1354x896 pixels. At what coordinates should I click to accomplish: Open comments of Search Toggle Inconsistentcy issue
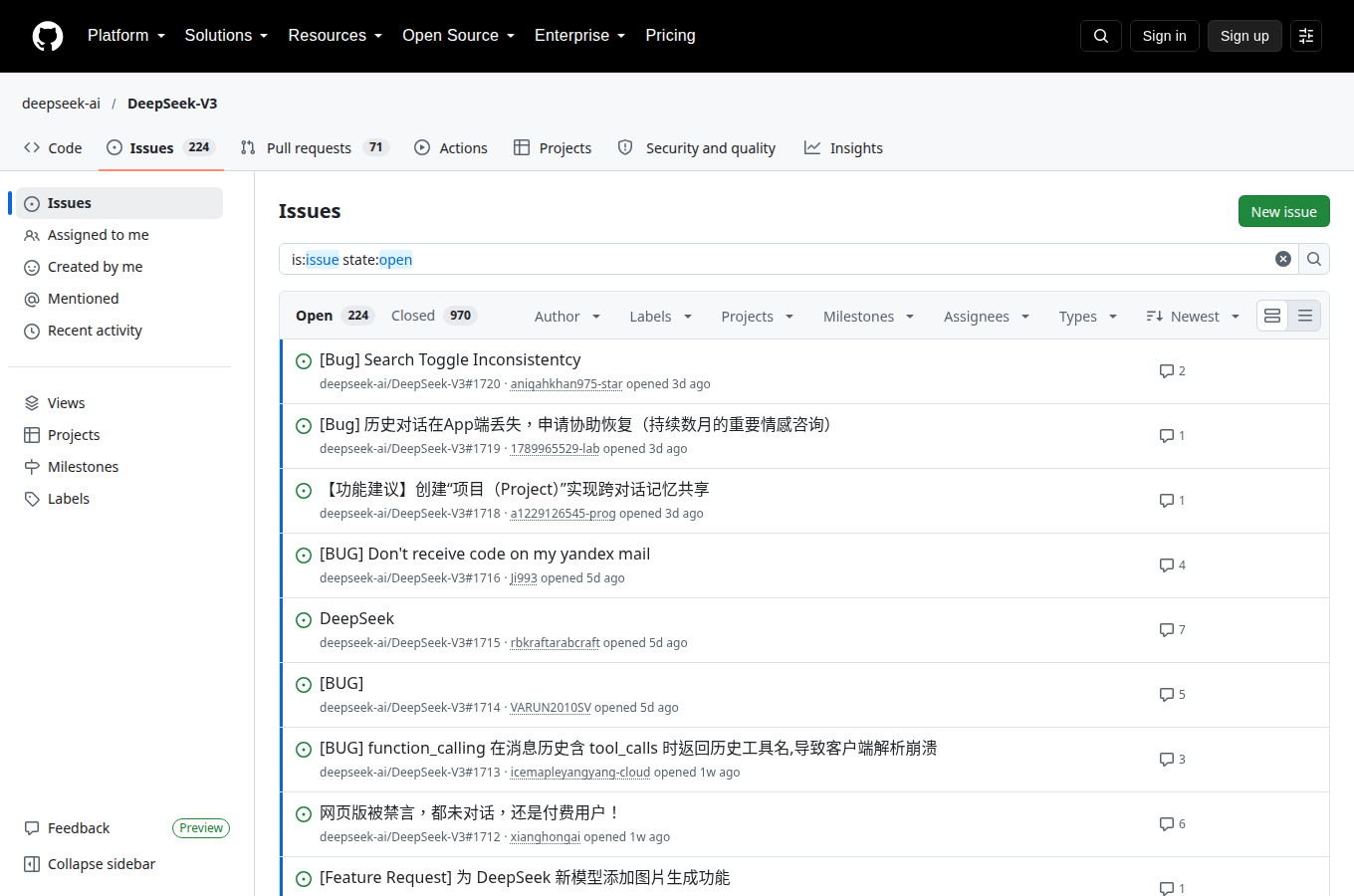(x=1173, y=371)
